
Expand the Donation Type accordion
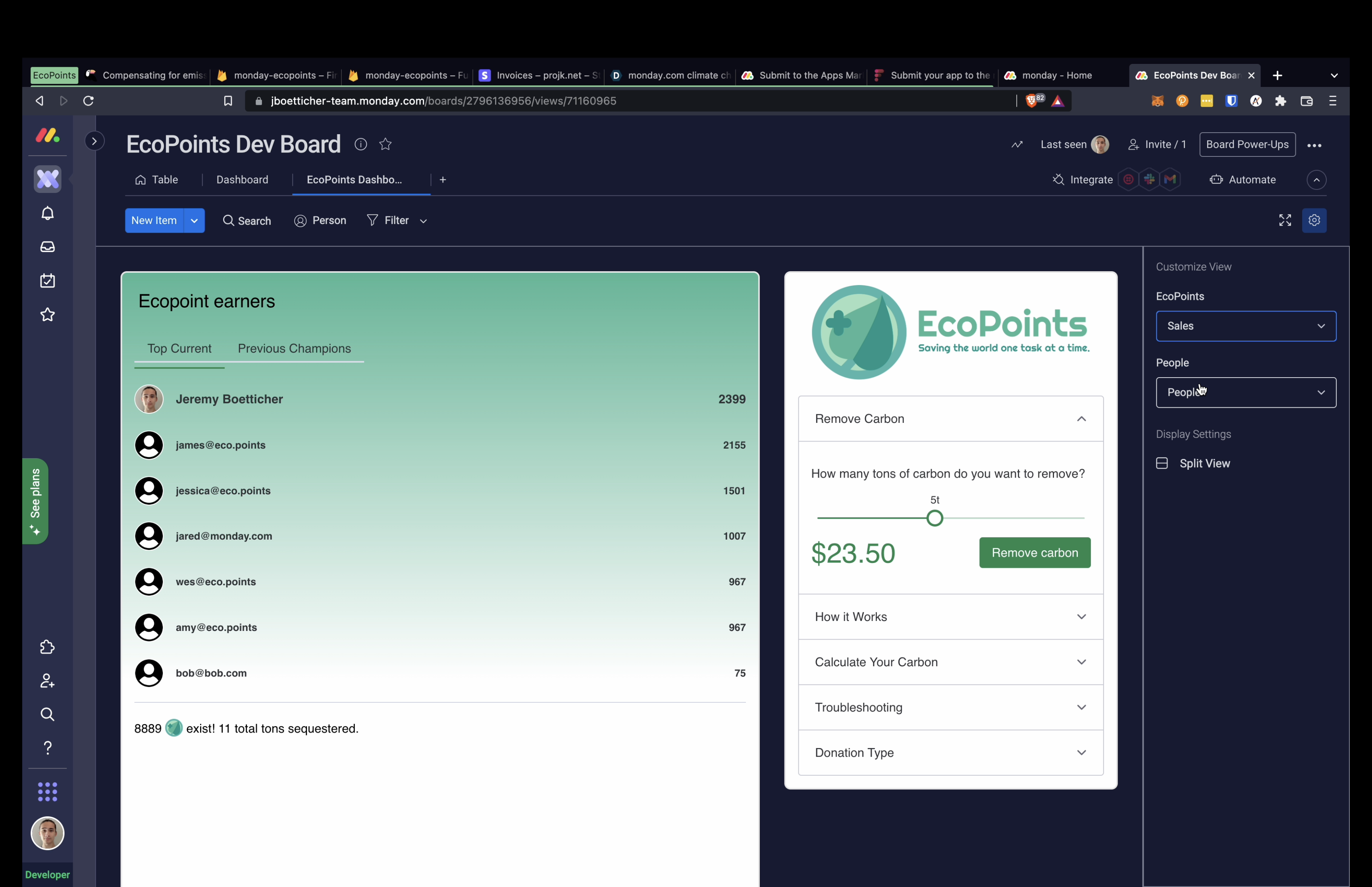pos(950,753)
